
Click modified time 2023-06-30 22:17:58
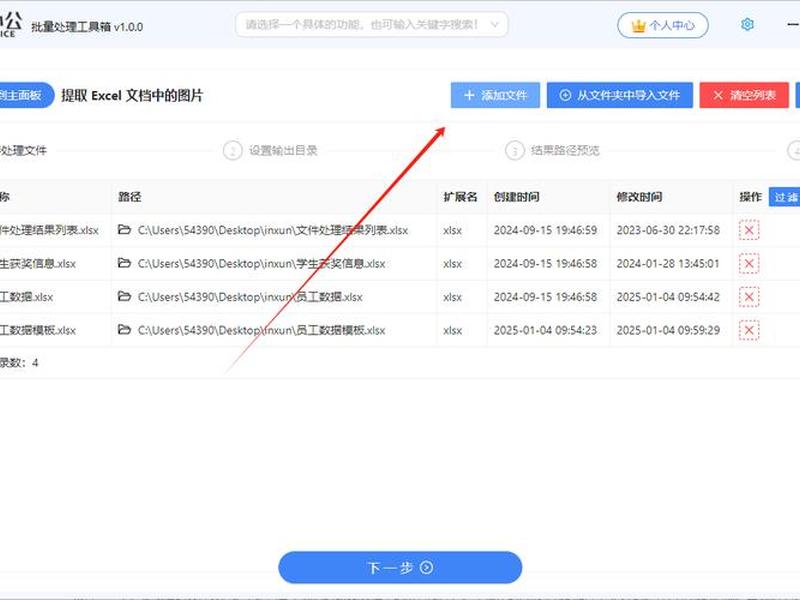point(668,230)
